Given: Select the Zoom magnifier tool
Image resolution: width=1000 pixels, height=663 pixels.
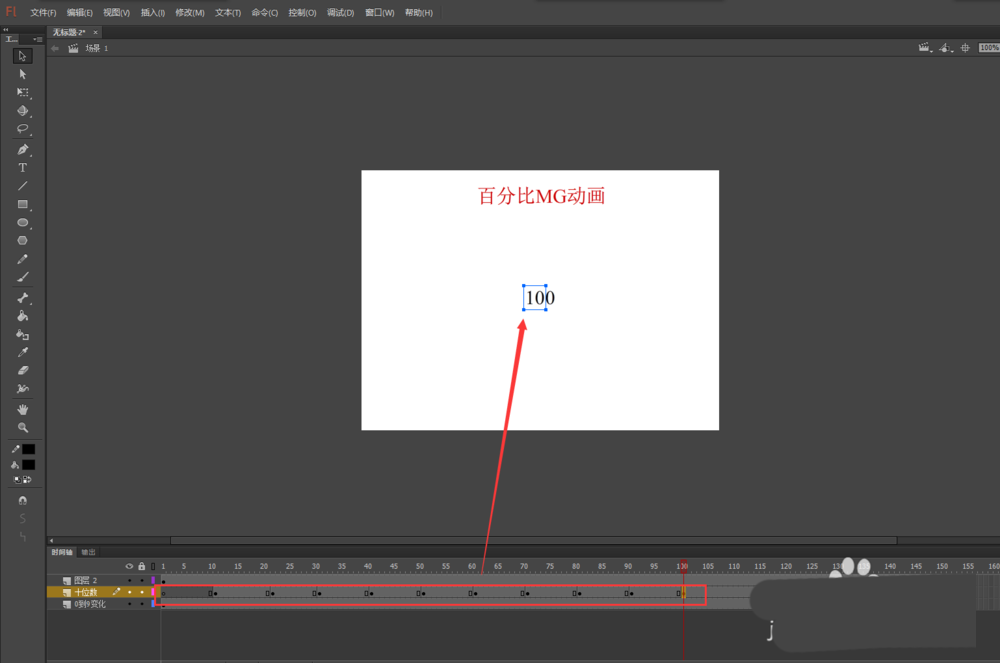Looking at the screenshot, I should [22, 428].
